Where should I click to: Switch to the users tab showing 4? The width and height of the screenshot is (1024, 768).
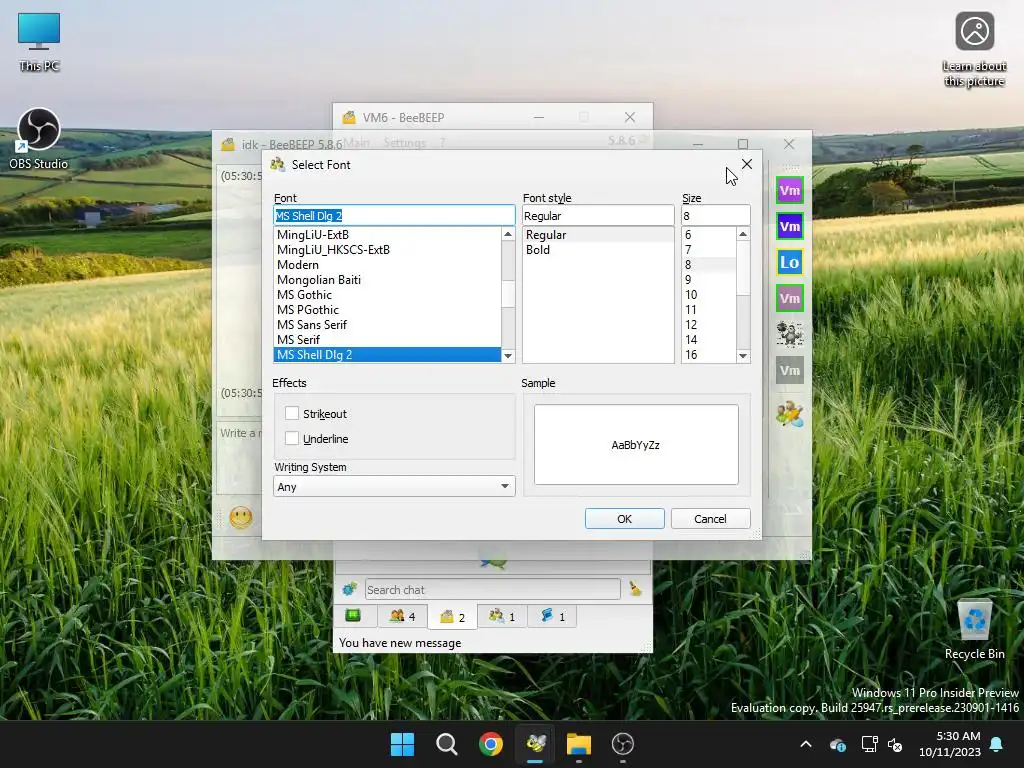tap(402, 616)
